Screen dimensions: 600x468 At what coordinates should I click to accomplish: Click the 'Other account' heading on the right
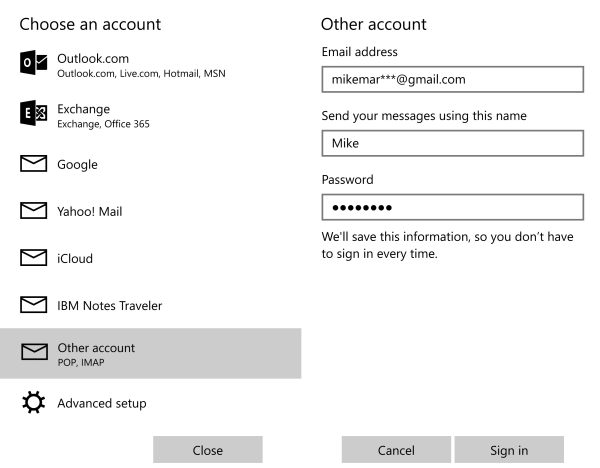373,24
